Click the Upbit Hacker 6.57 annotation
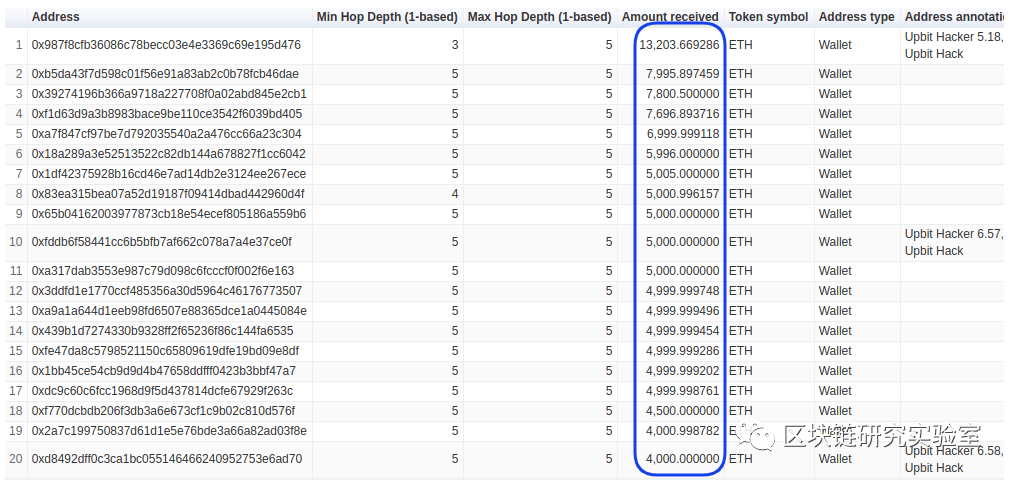Viewport: 1014px width, 480px height. (954, 242)
